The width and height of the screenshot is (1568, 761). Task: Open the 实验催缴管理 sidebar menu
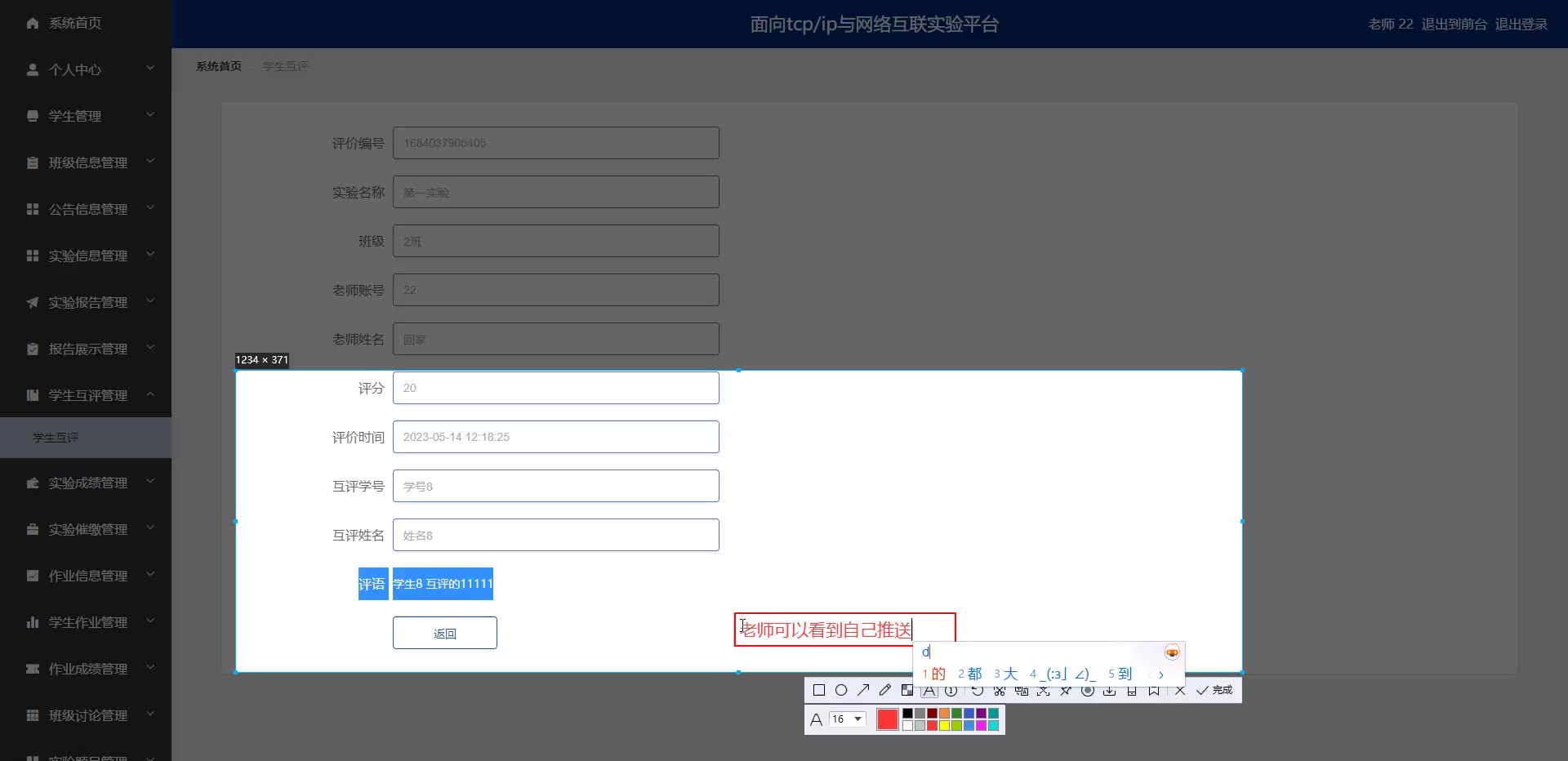click(x=86, y=529)
